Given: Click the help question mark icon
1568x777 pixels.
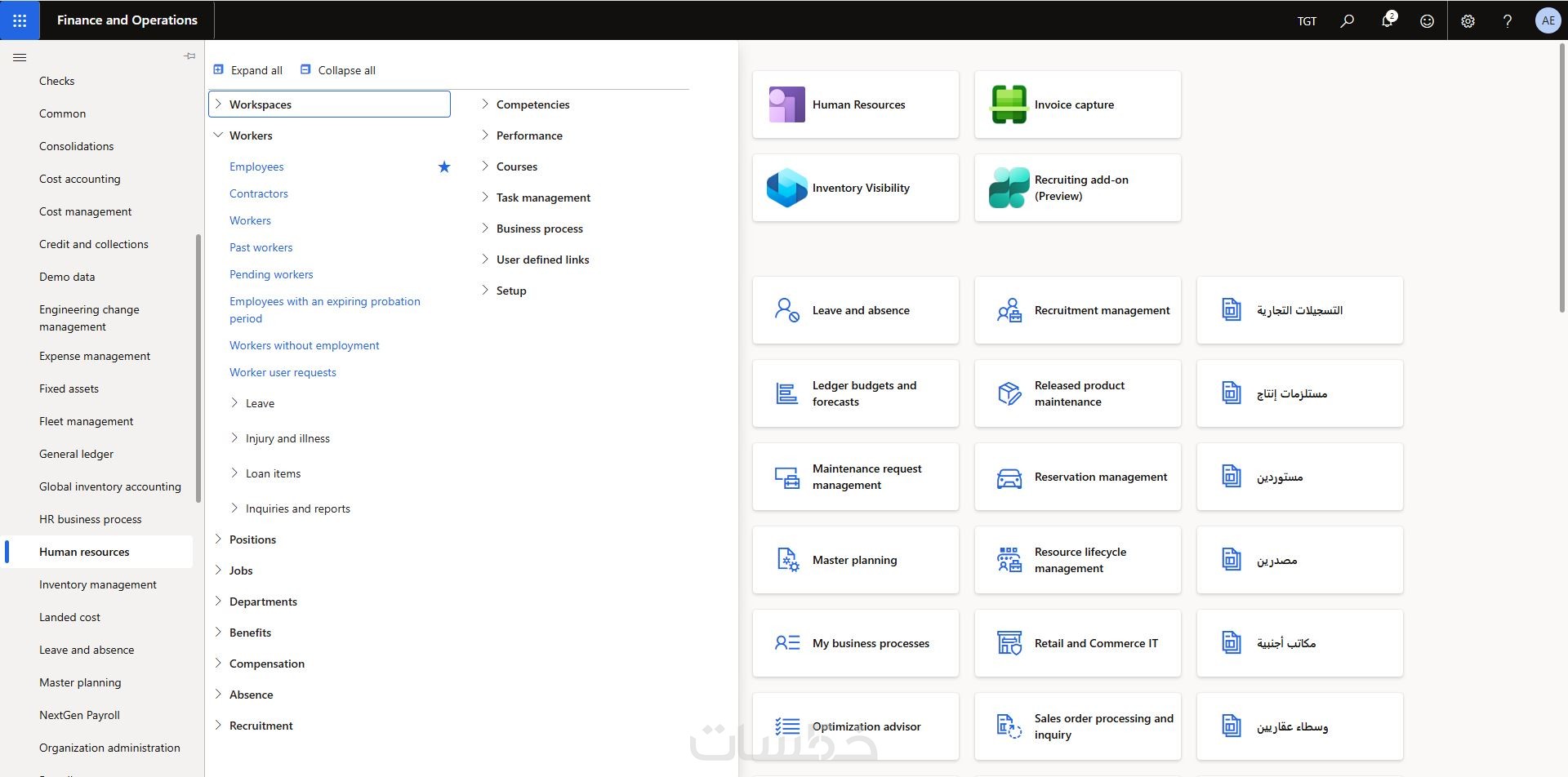Looking at the screenshot, I should [1508, 21].
